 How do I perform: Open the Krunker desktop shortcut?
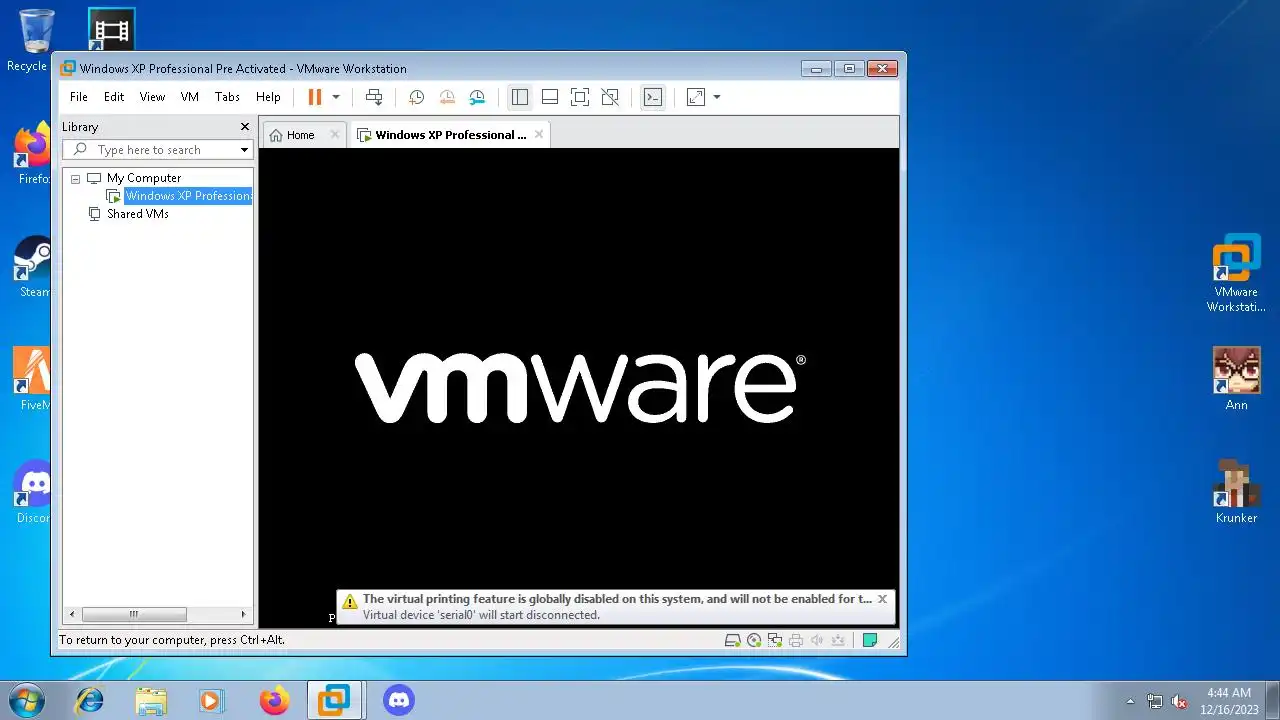click(x=1236, y=491)
